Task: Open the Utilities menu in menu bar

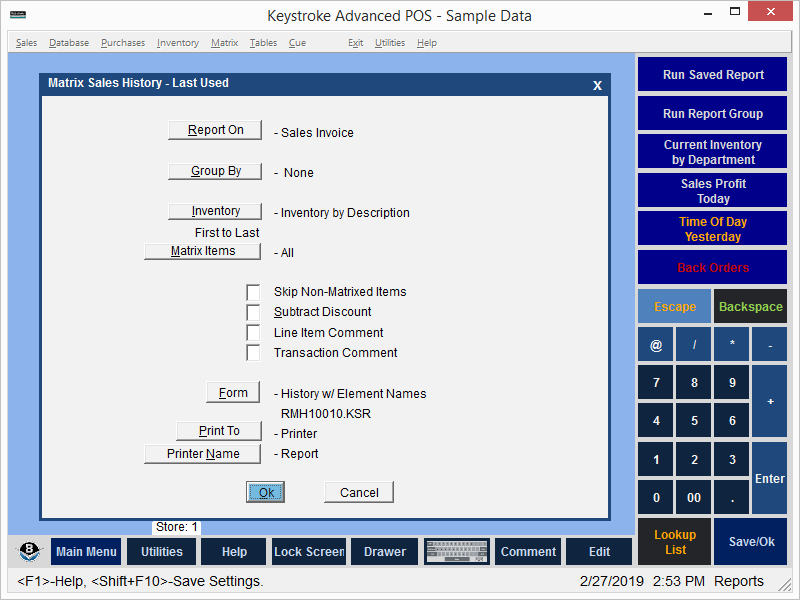Action: [x=390, y=43]
